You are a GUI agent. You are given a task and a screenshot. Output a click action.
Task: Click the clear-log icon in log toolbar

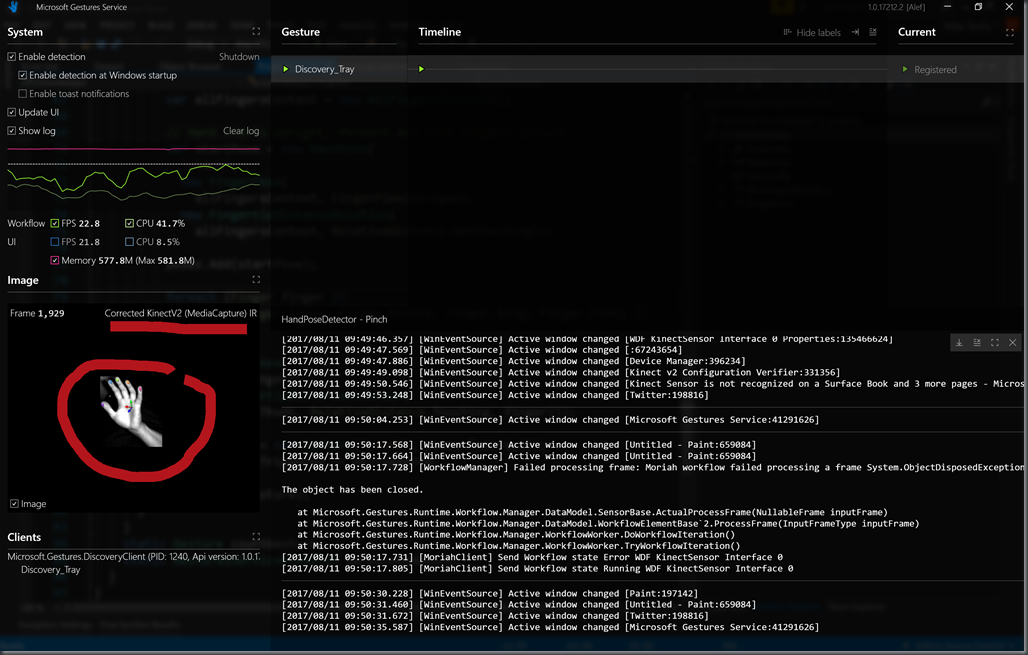(x=977, y=342)
